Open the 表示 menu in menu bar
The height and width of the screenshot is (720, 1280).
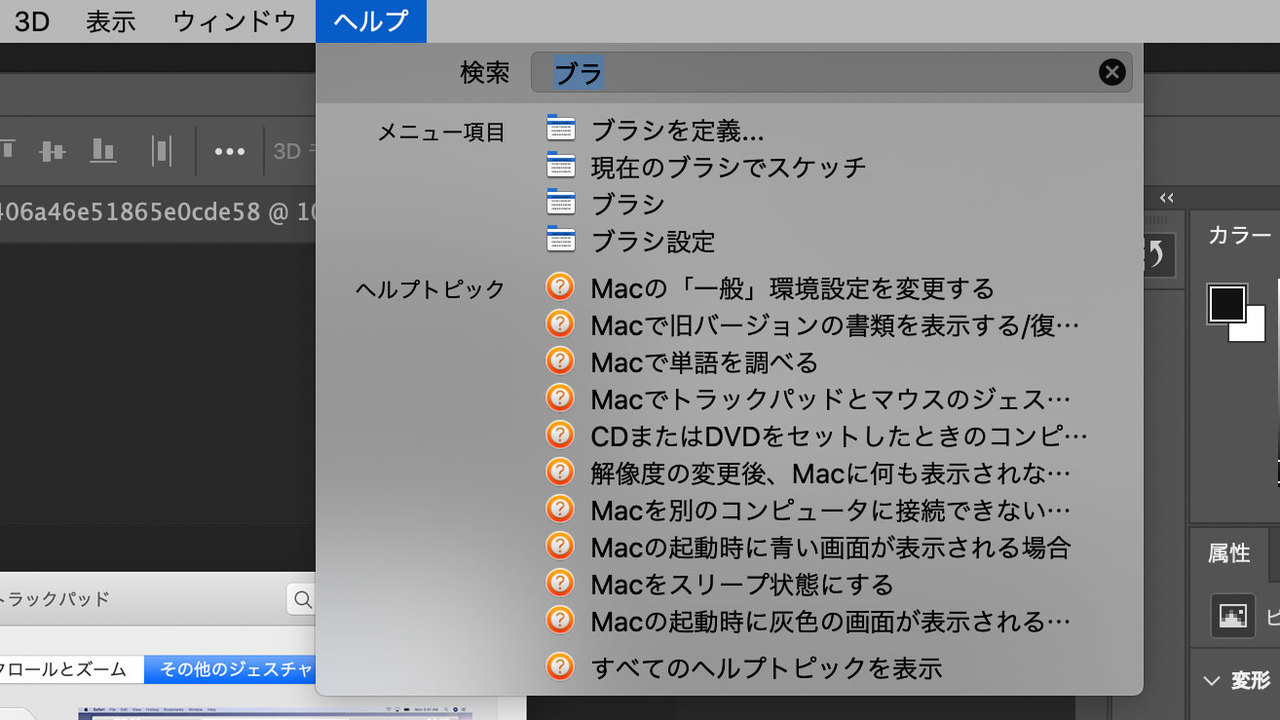click(x=111, y=21)
